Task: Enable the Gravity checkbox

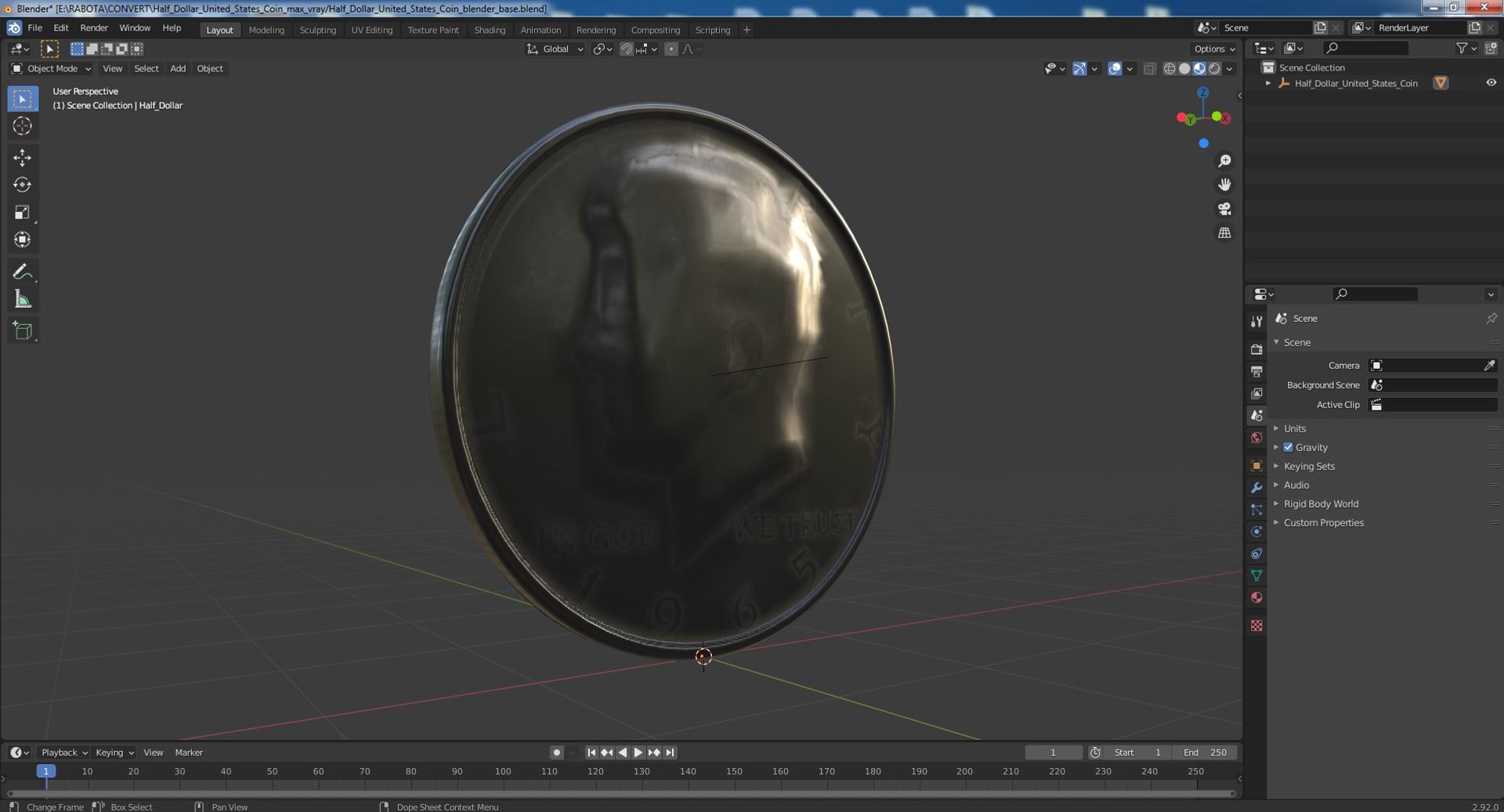Action: click(x=1288, y=447)
